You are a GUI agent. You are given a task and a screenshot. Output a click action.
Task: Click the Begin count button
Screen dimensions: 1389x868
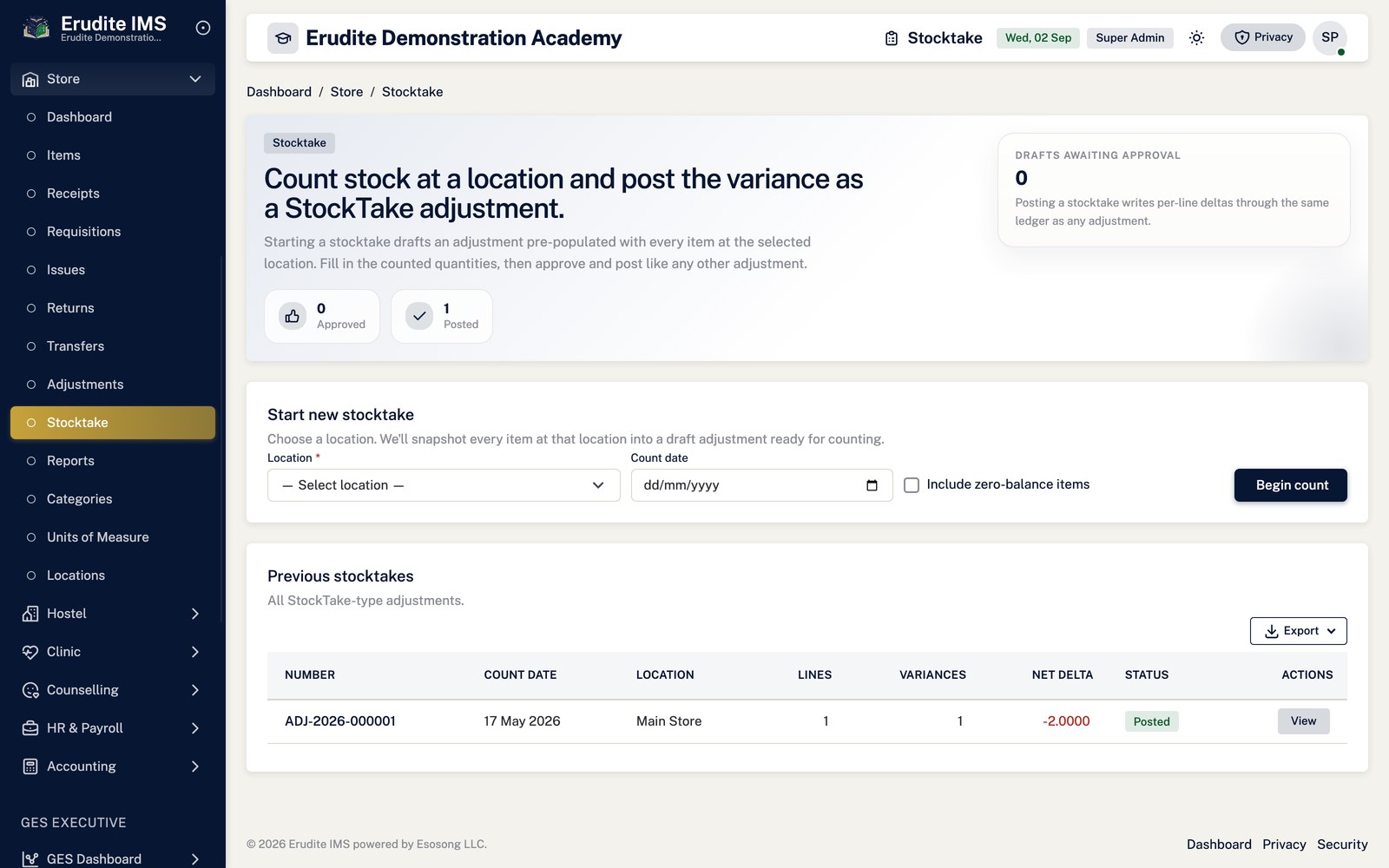point(1291,485)
